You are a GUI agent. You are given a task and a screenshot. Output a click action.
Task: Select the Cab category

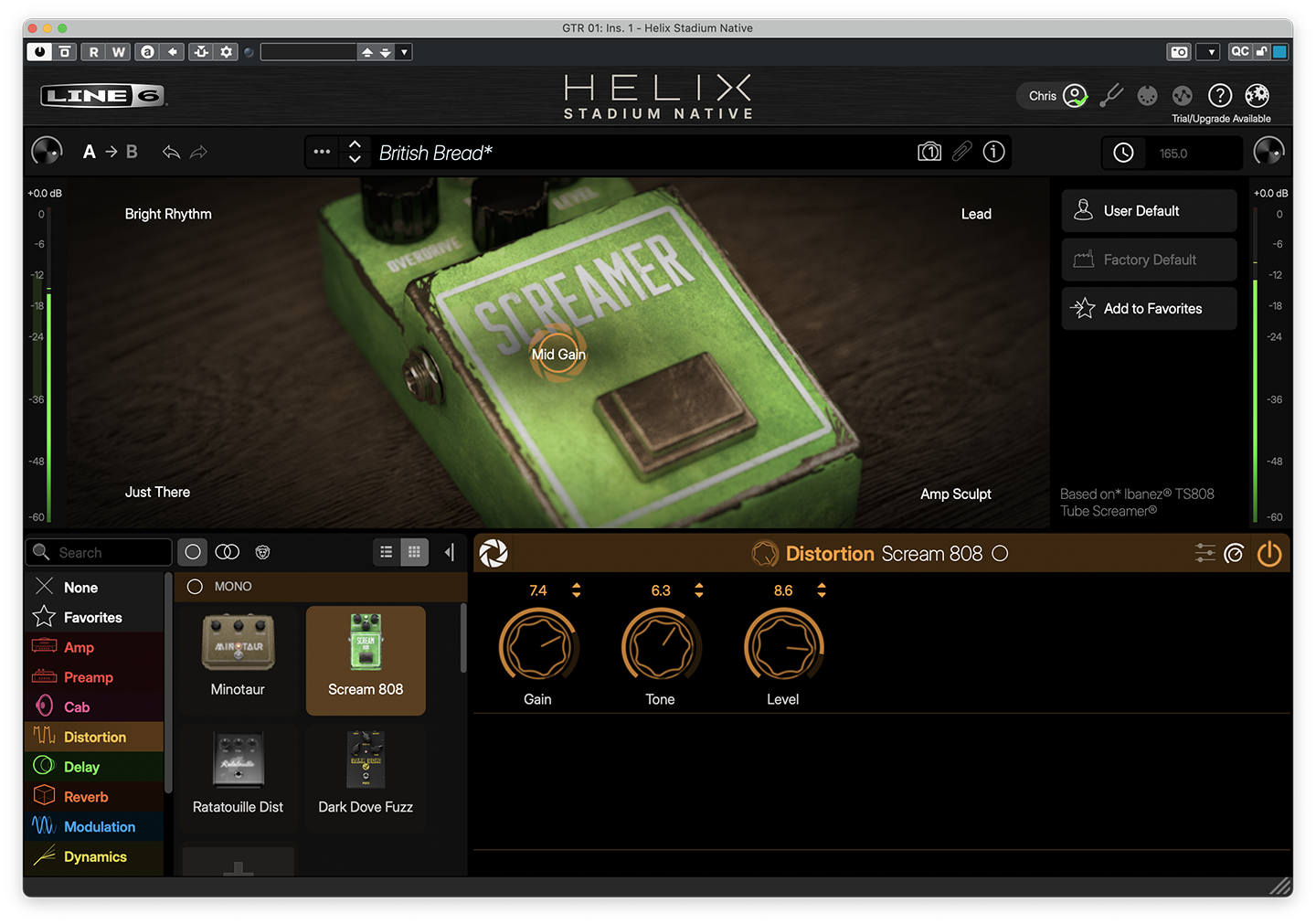[94, 707]
